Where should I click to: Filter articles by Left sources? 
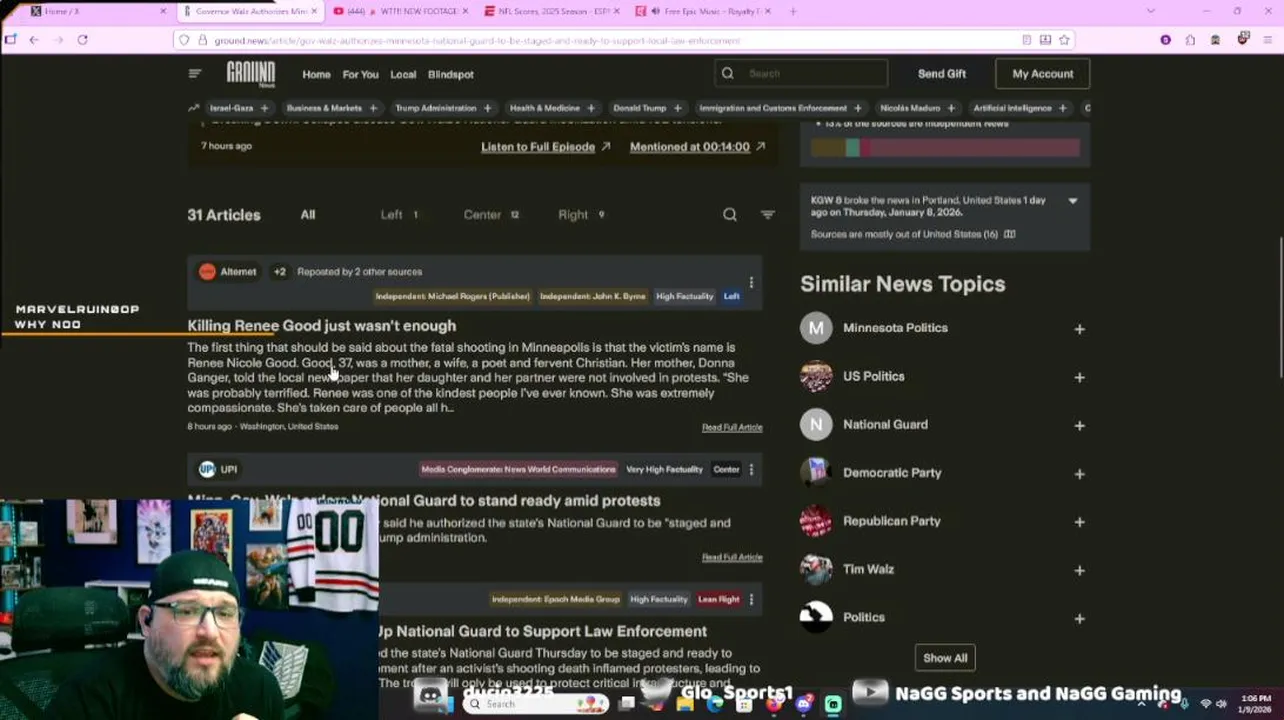[399, 214]
